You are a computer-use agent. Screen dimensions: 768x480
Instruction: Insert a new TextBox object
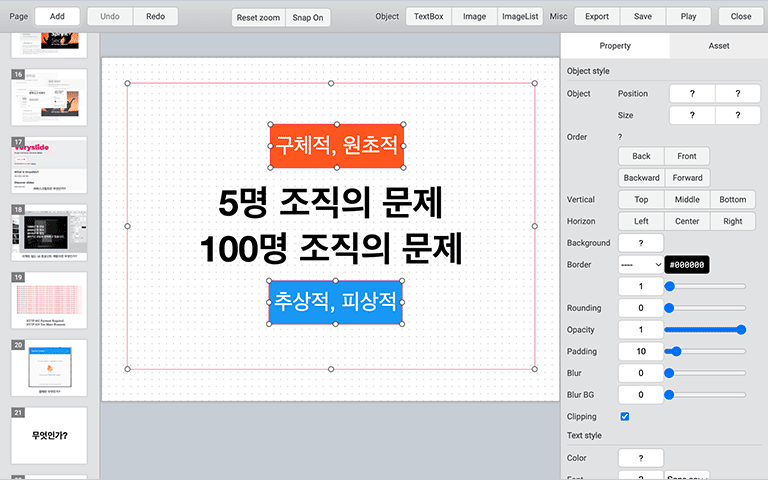pyautogui.click(x=429, y=16)
